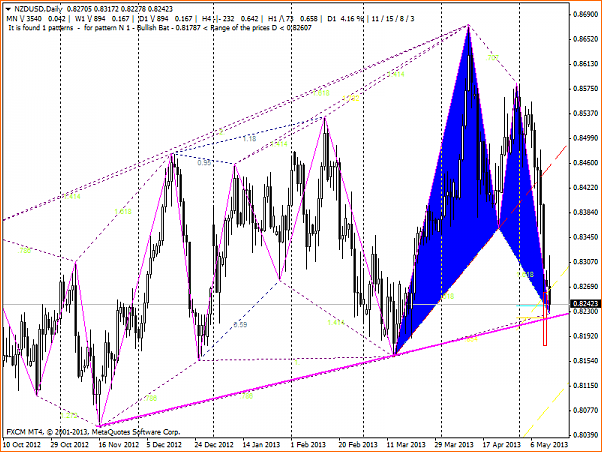Click the 0.83840 price axis label
This screenshot has width=602, height=452.
pyautogui.click(x=585, y=212)
